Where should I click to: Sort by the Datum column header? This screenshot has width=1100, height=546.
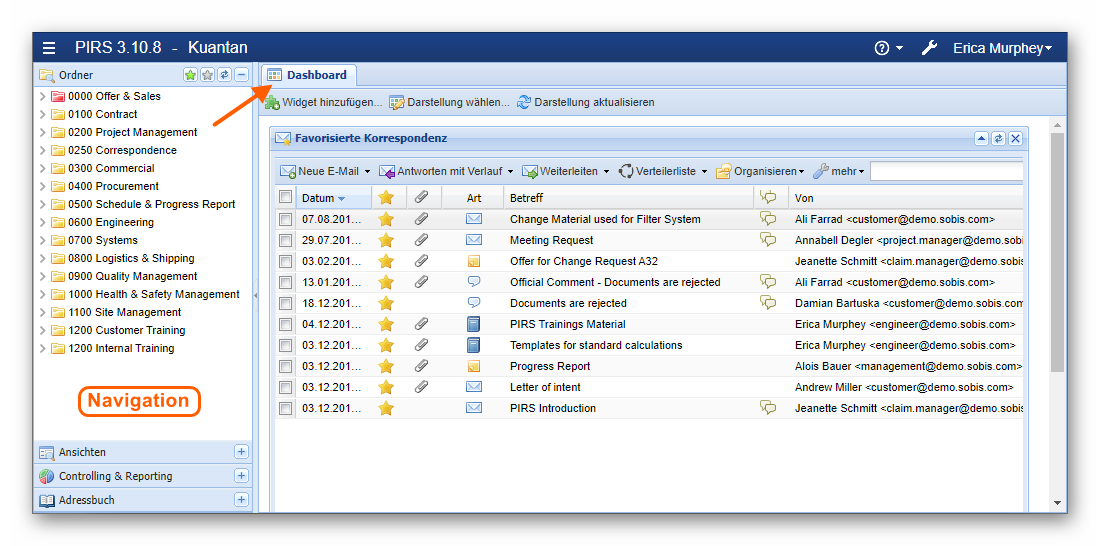click(334, 198)
